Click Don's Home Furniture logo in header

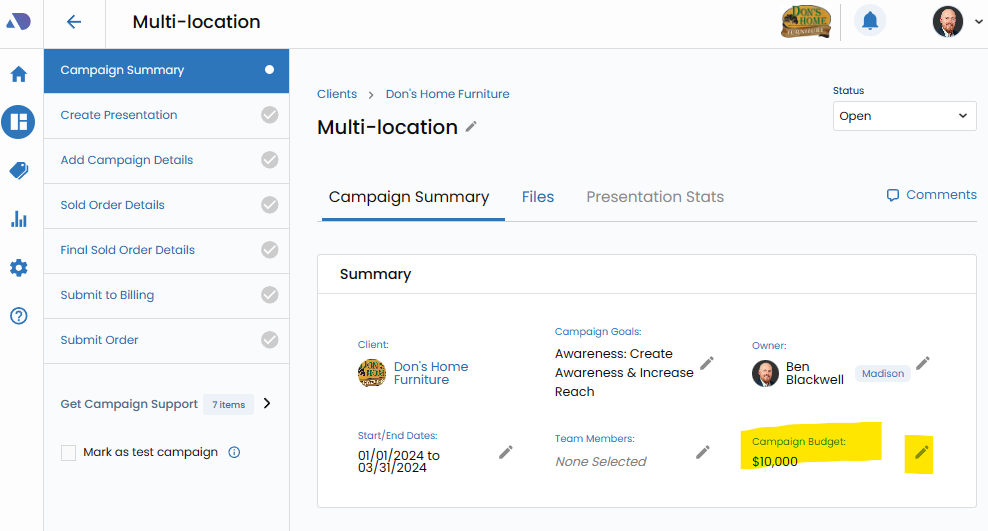pyautogui.click(x=805, y=21)
